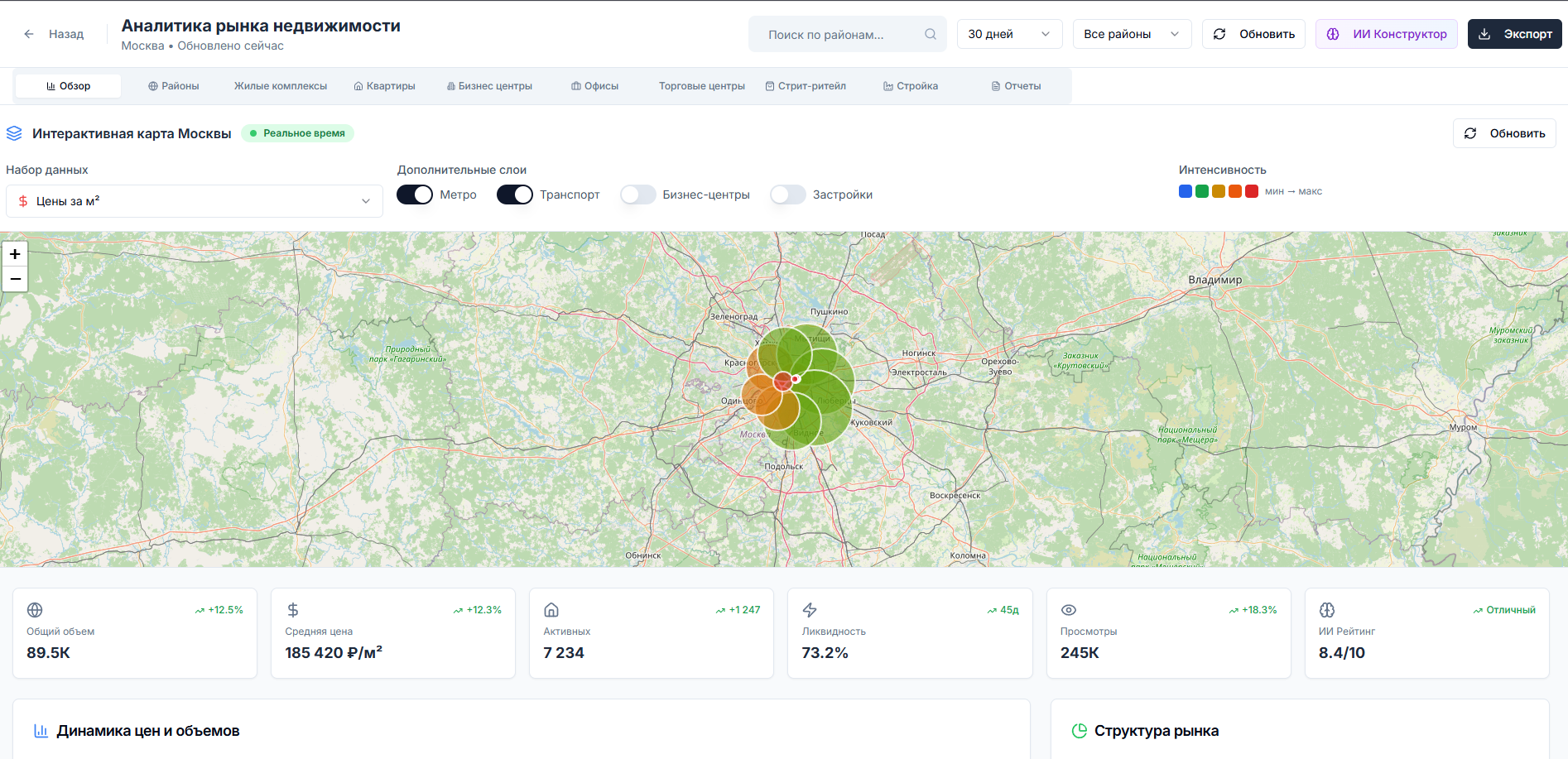Click the layers icon beside Интерактивная карта Москвы
The image size is (1568, 759).
(x=14, y=133)
